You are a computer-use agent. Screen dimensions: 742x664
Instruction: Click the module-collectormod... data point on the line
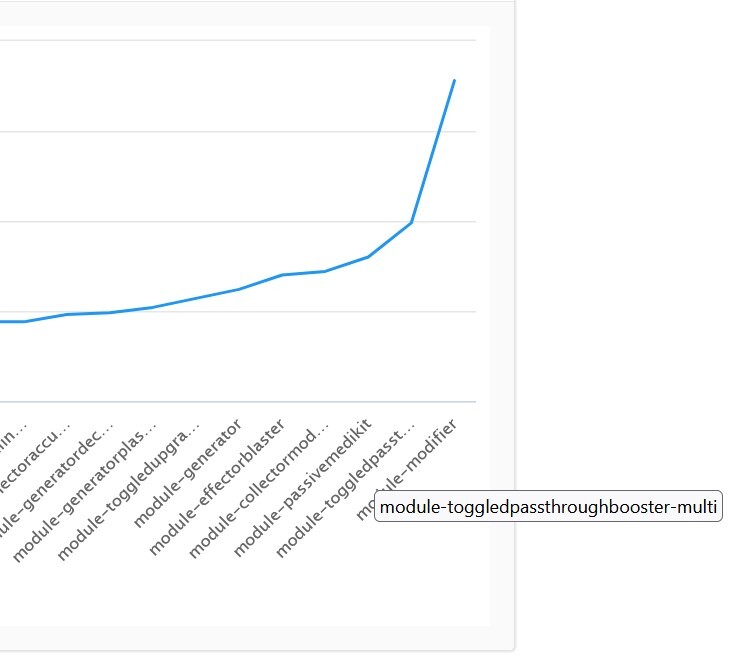click(x=325, y=271)
